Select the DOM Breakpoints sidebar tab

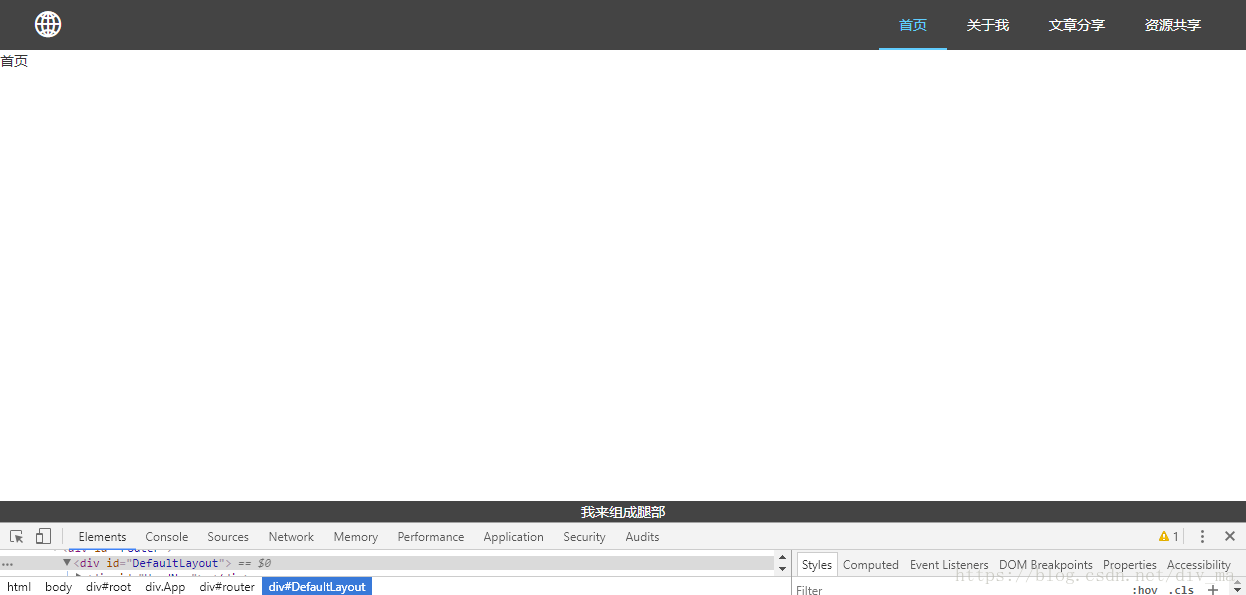coord(1046,565)
